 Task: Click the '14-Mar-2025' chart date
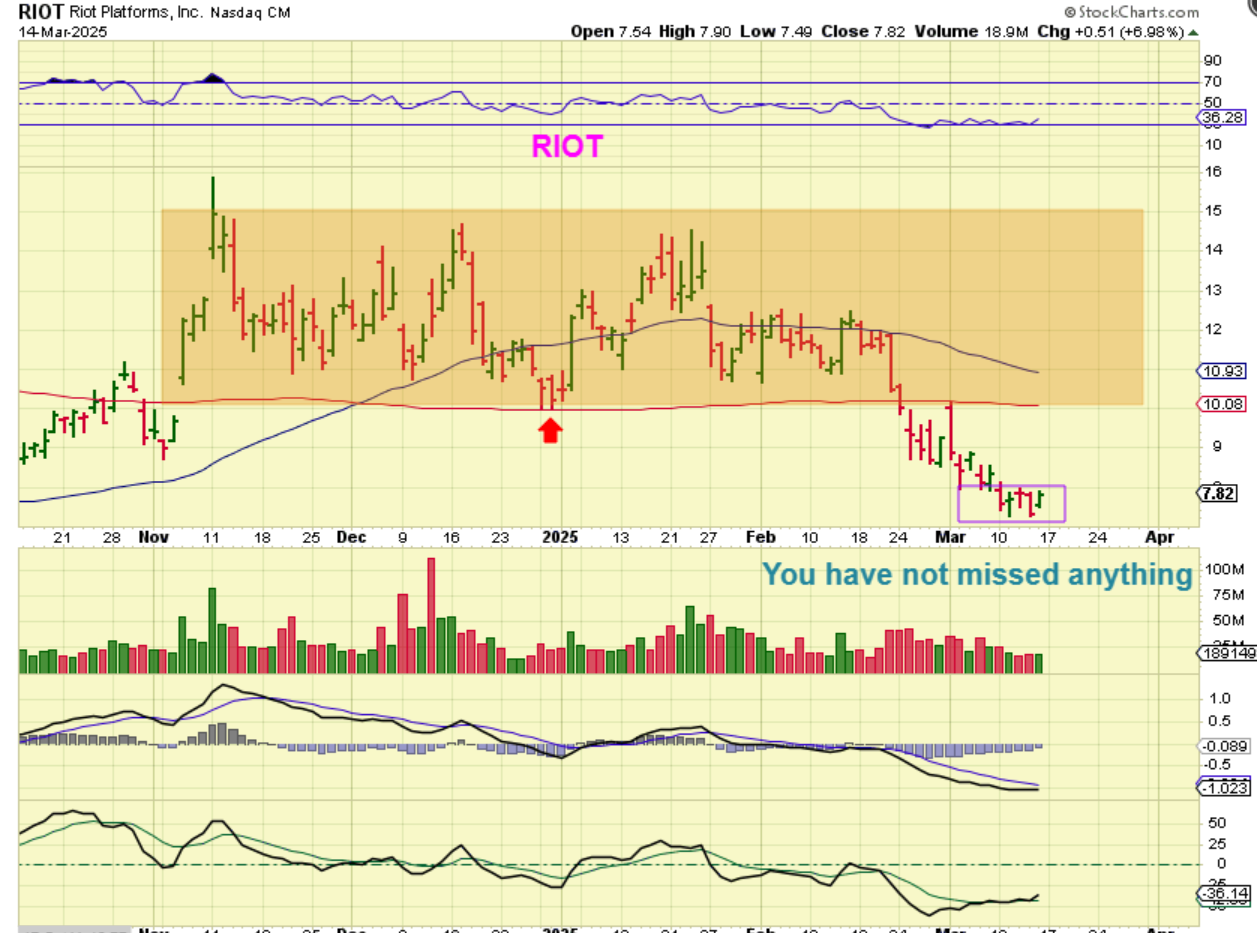[63, 31]
